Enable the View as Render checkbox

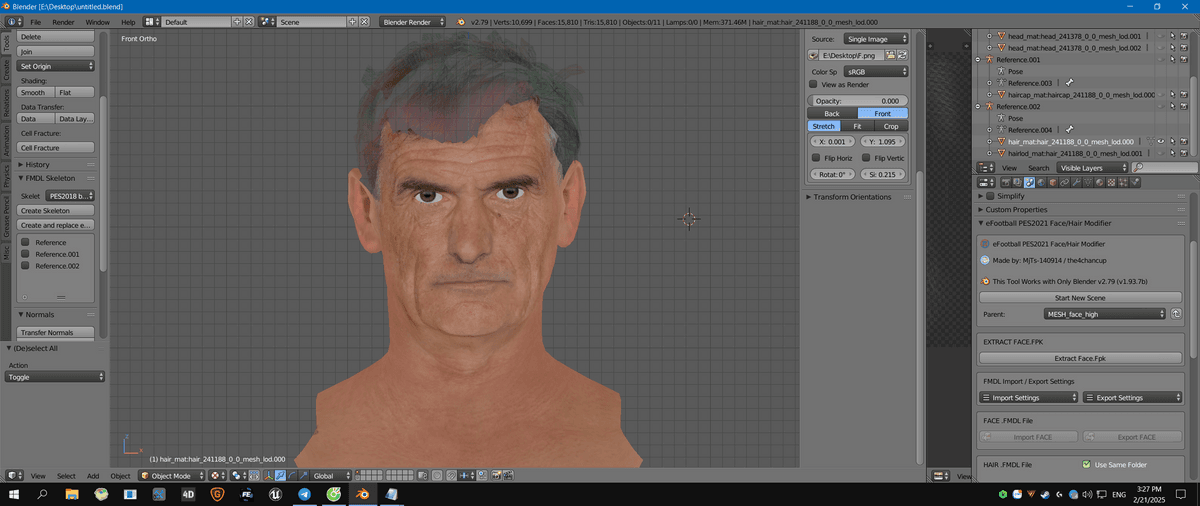[814, 85]
